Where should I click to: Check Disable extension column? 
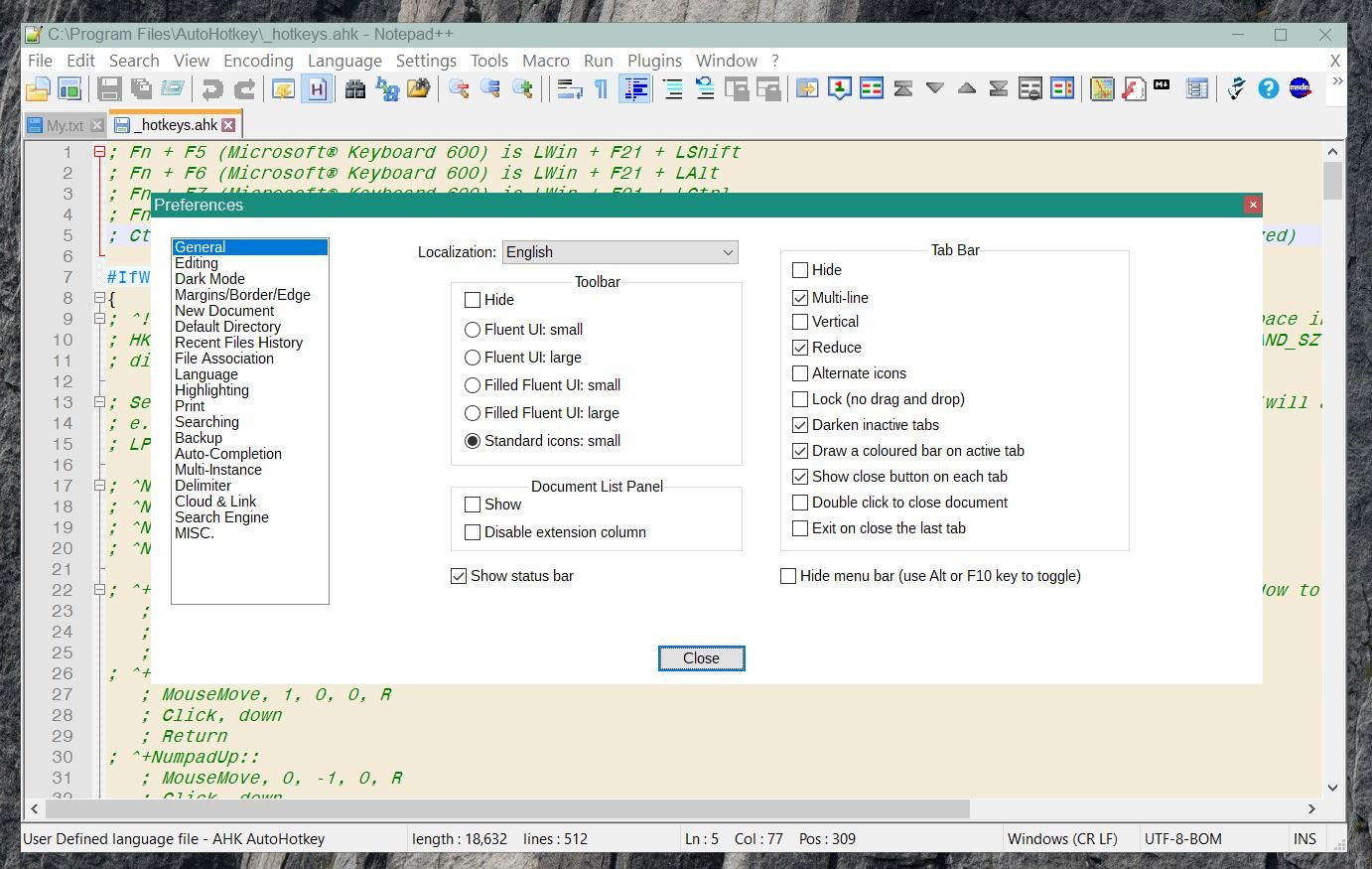(473, 532)
